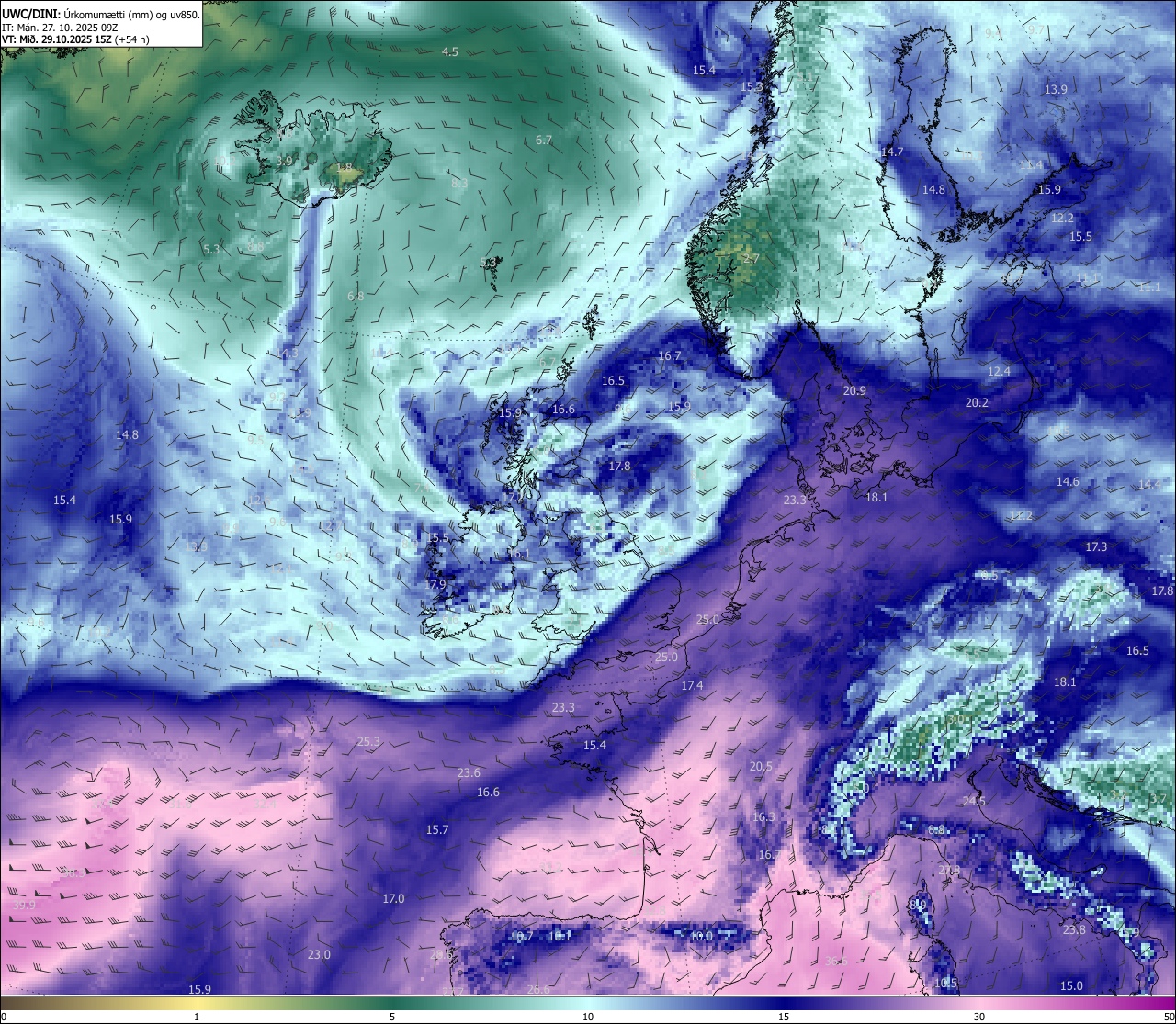Screen dimensions: 1176x1024
Task: Click the 2.7 value over southern Norway
Action: 751,259
